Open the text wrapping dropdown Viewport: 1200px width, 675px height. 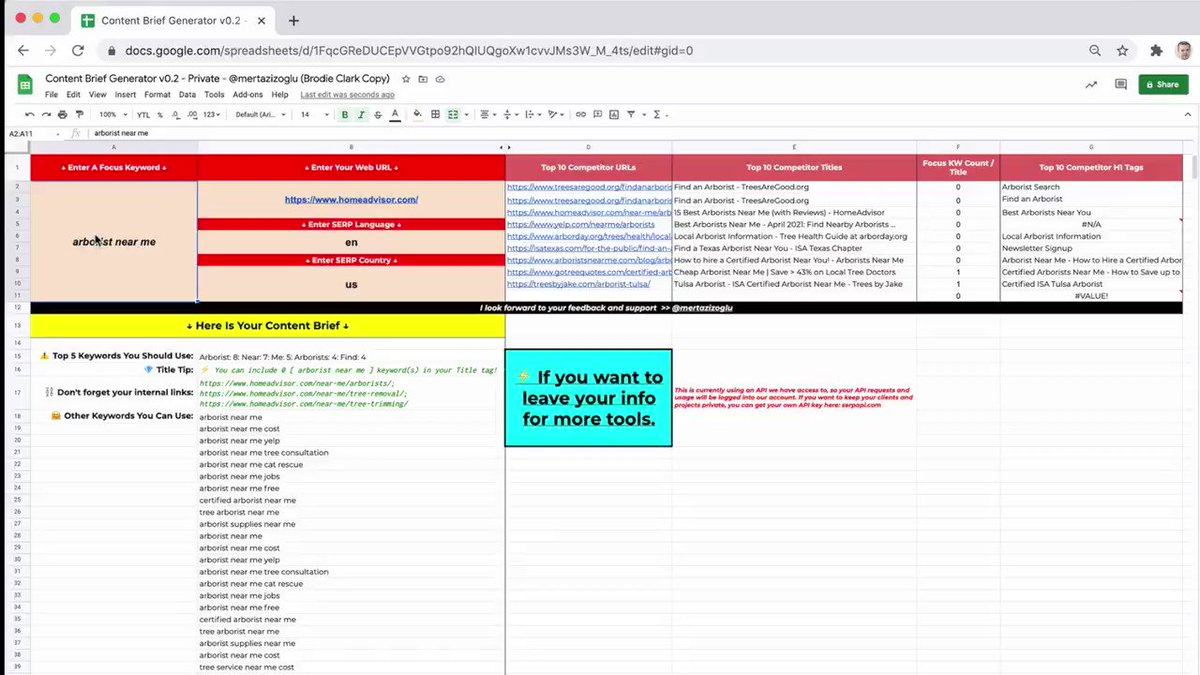pyautogui.click(x=531, y=115)
